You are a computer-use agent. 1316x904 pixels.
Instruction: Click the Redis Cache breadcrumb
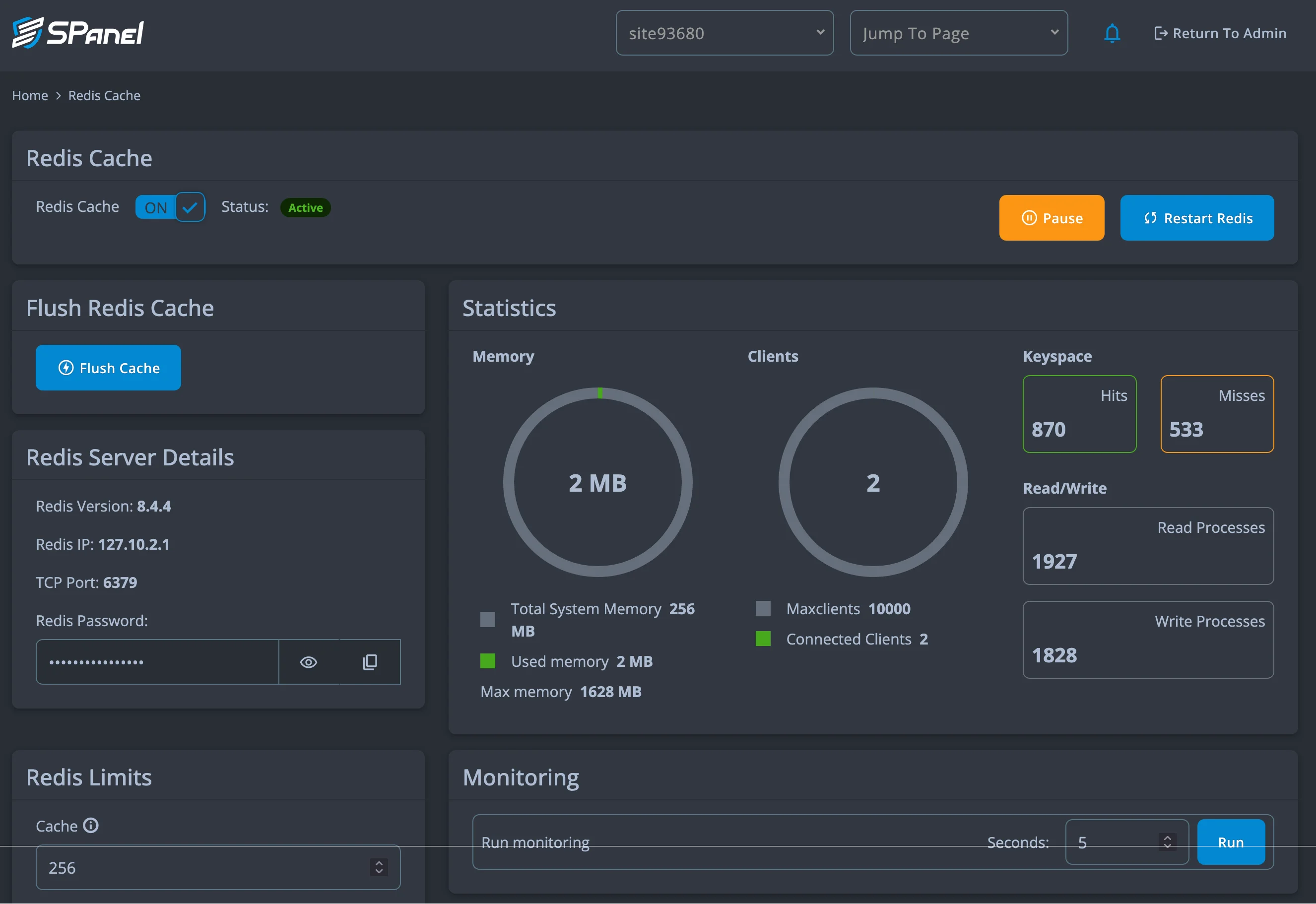pos(104,96)
